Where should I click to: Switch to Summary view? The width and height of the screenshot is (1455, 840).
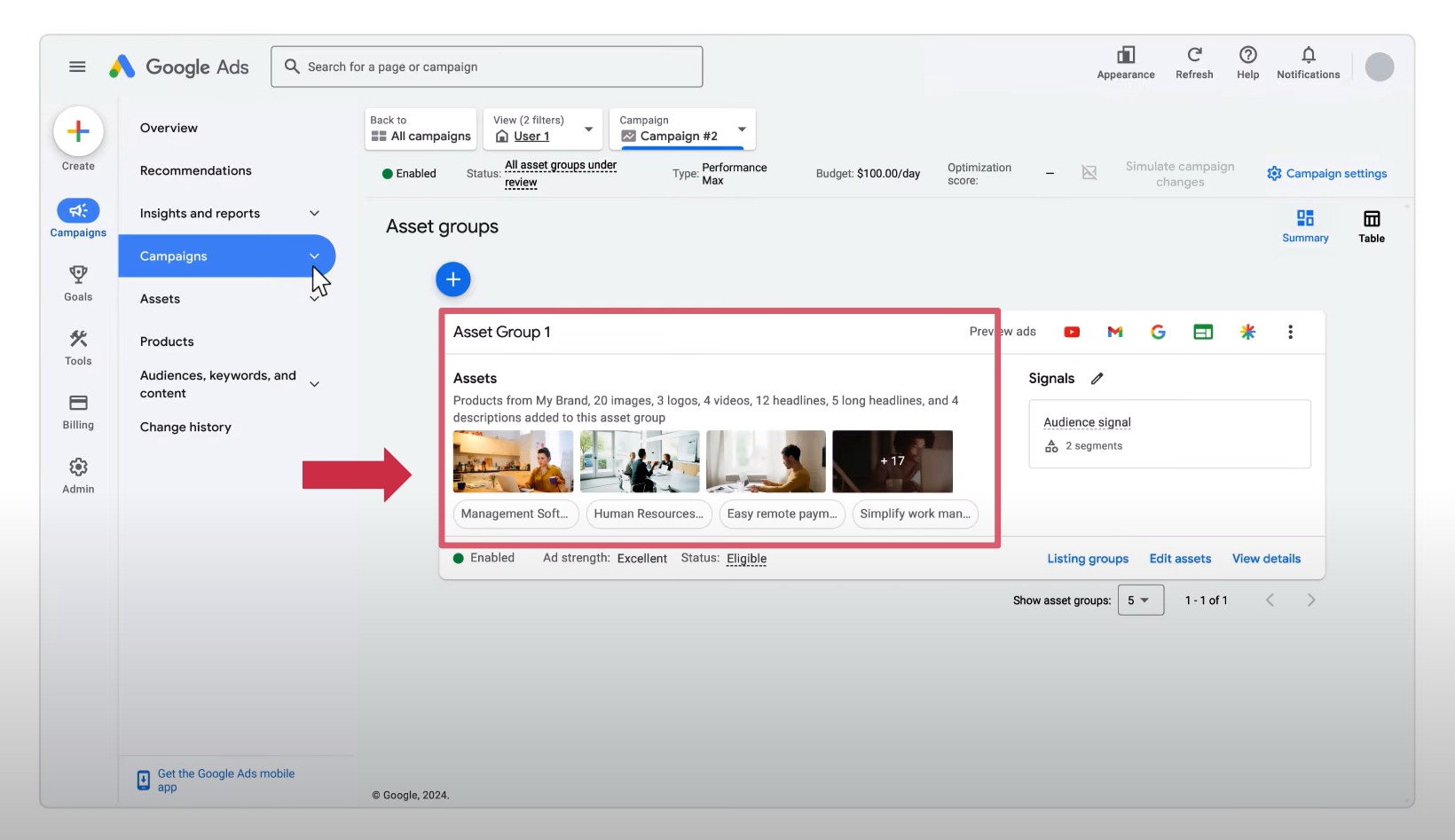(x=1305, y=226)
